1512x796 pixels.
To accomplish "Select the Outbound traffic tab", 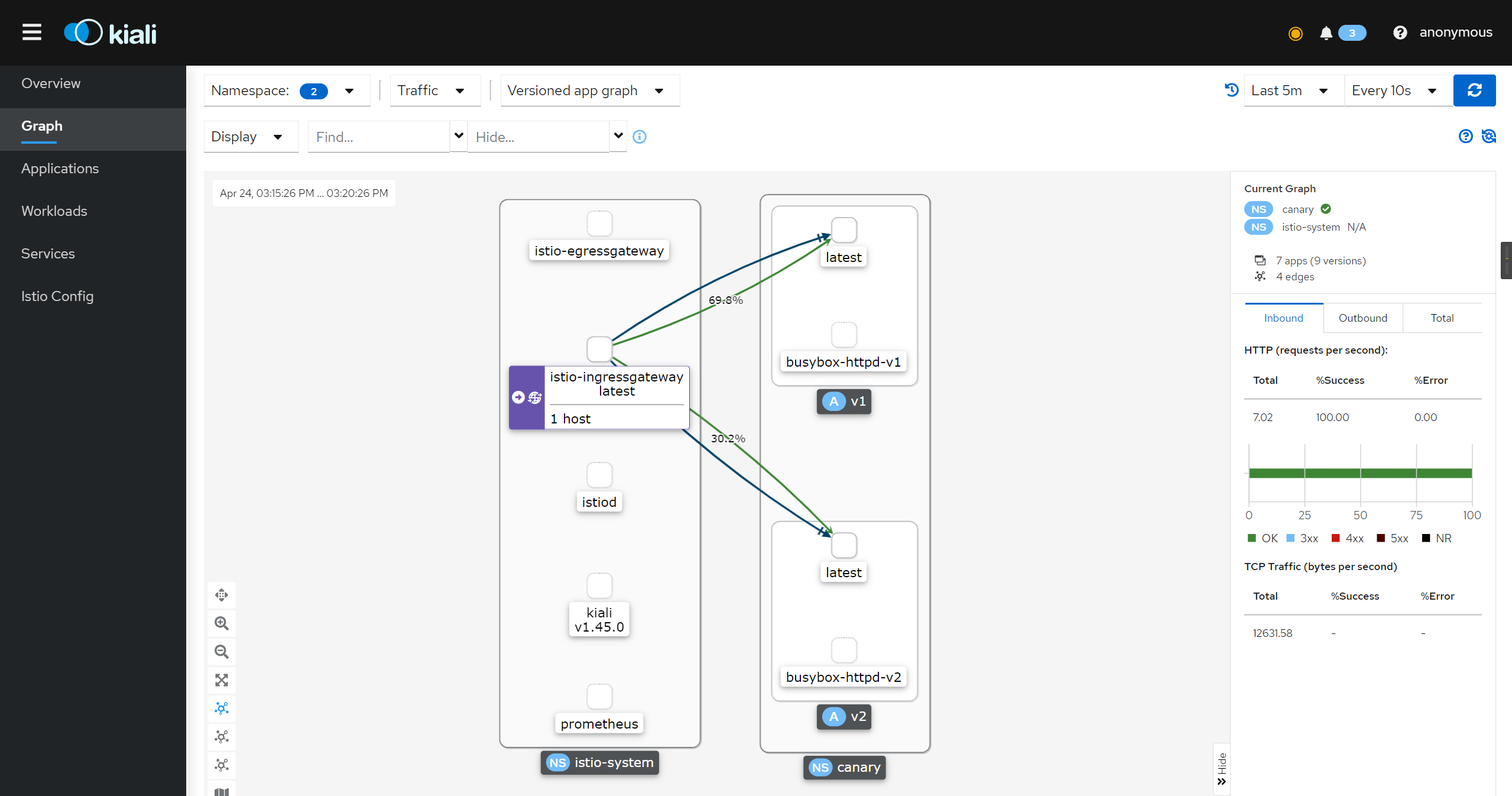I will tap(1362, 318).
